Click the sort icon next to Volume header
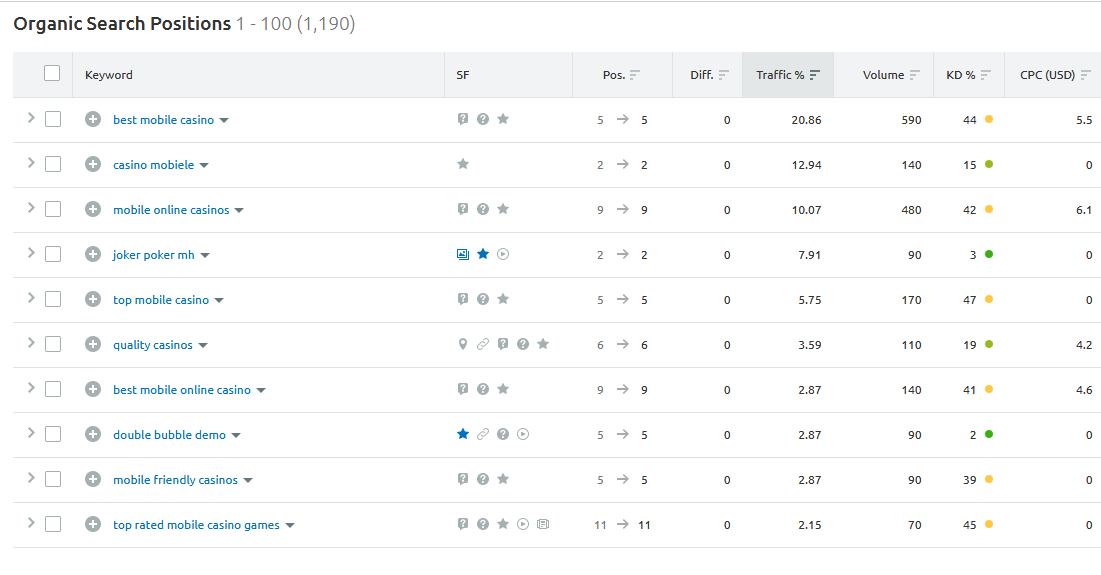The image size is (1101, 575). click(915, 75)
